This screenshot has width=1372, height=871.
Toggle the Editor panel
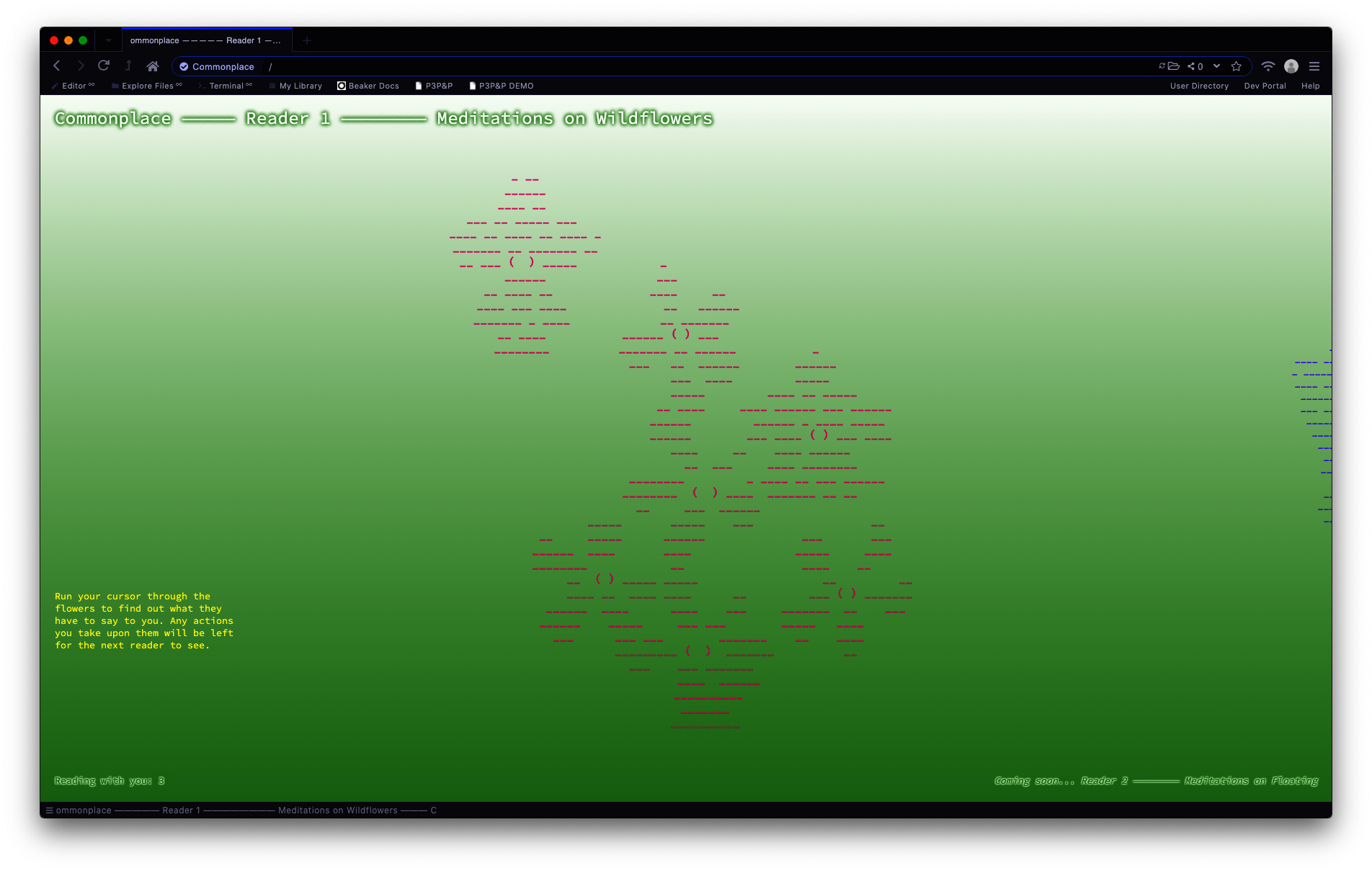(x=73, y=86)
